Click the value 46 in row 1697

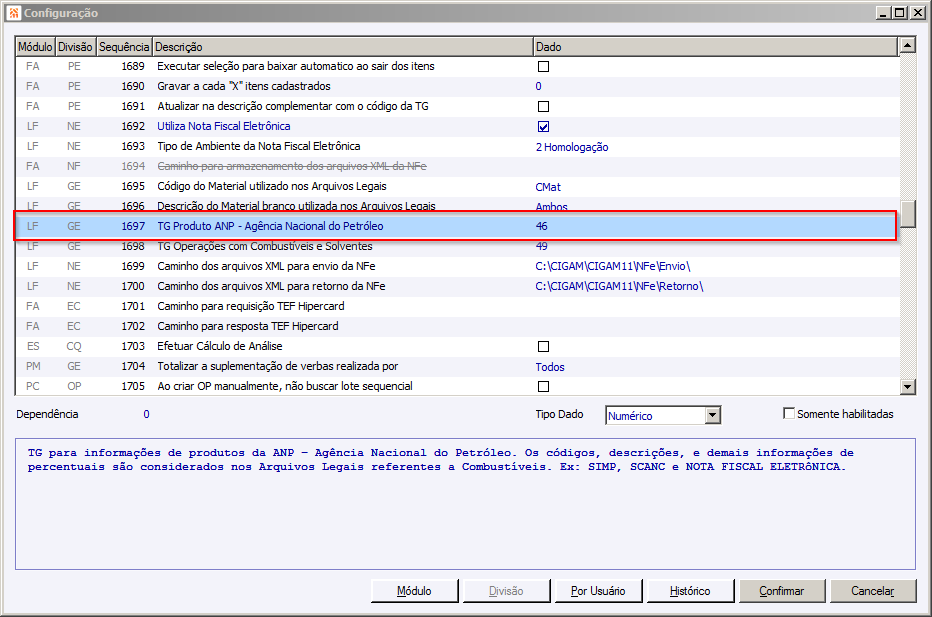(x=541, y=226)
